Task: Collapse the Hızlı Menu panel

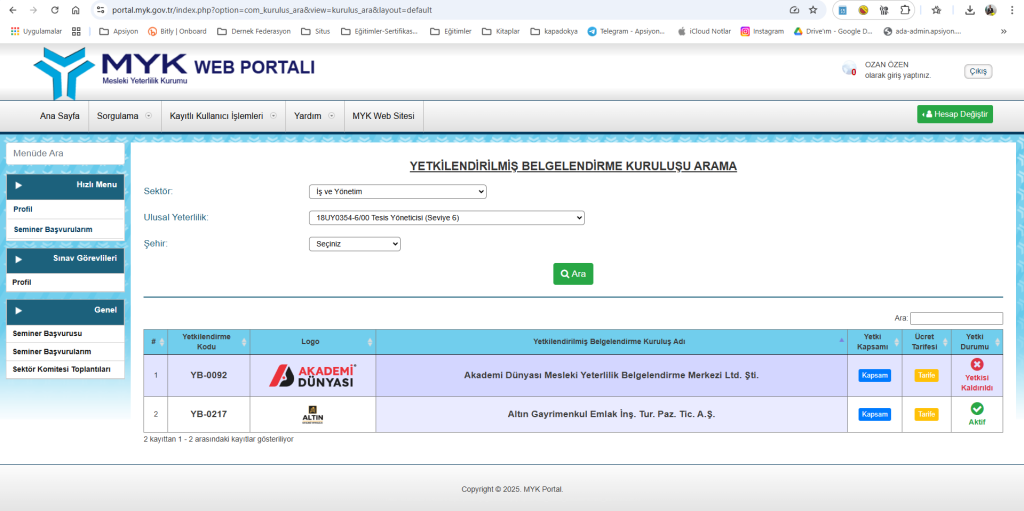Action: tap(65, 186)
